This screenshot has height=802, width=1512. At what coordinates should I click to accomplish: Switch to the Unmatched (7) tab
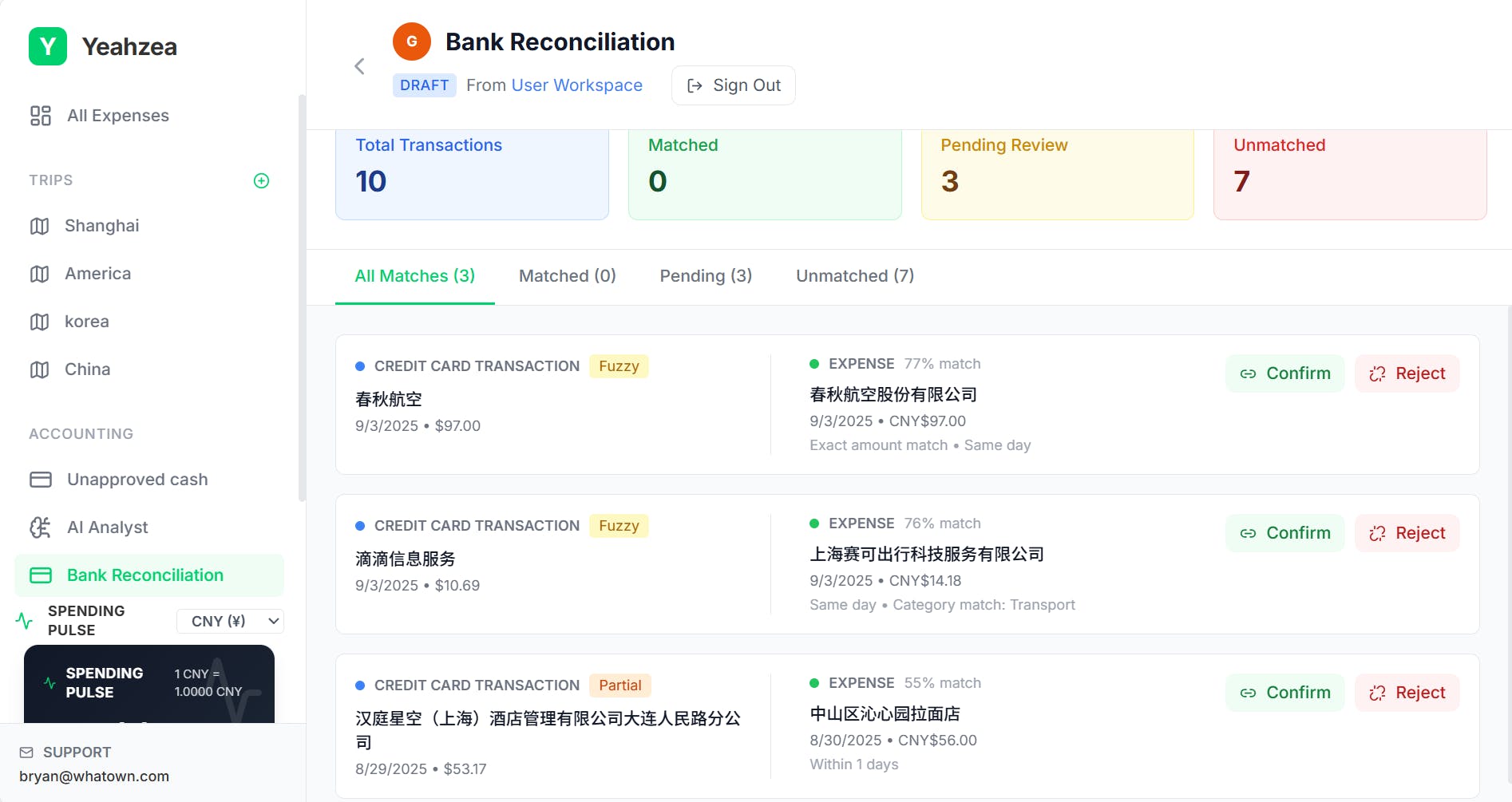855,276
